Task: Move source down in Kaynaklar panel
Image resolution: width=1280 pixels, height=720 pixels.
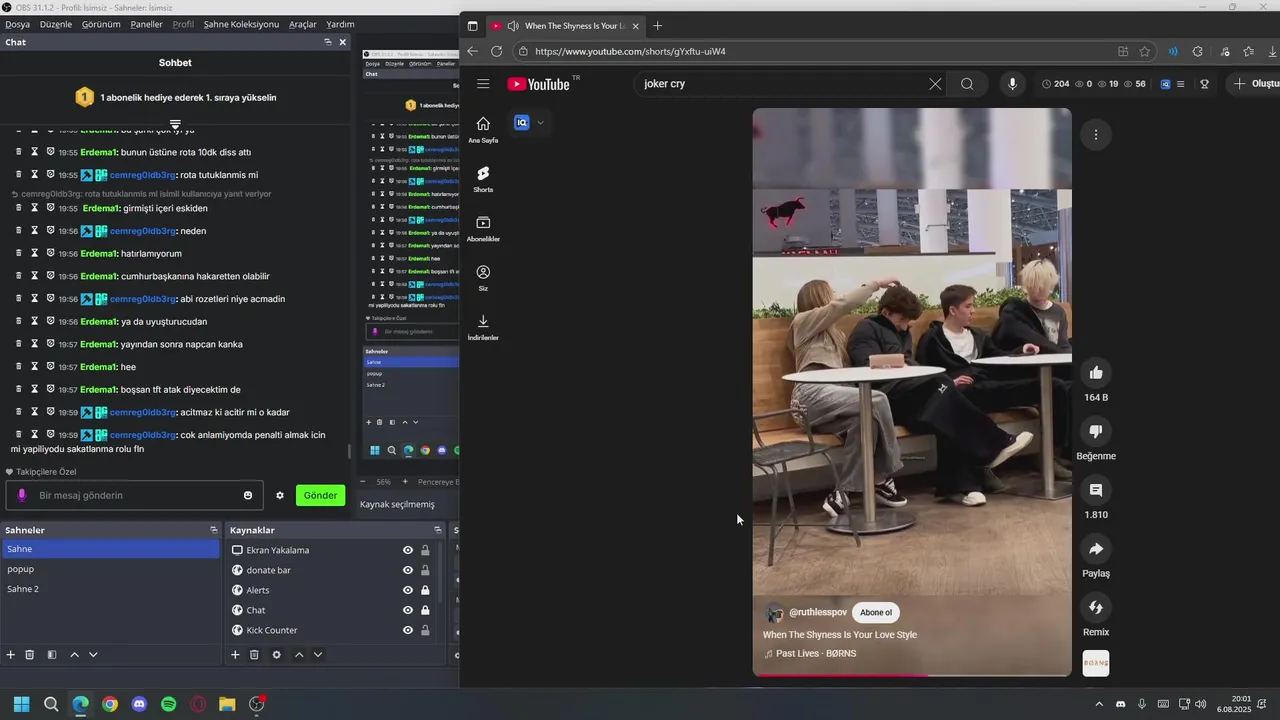Action: coord(317,655)
